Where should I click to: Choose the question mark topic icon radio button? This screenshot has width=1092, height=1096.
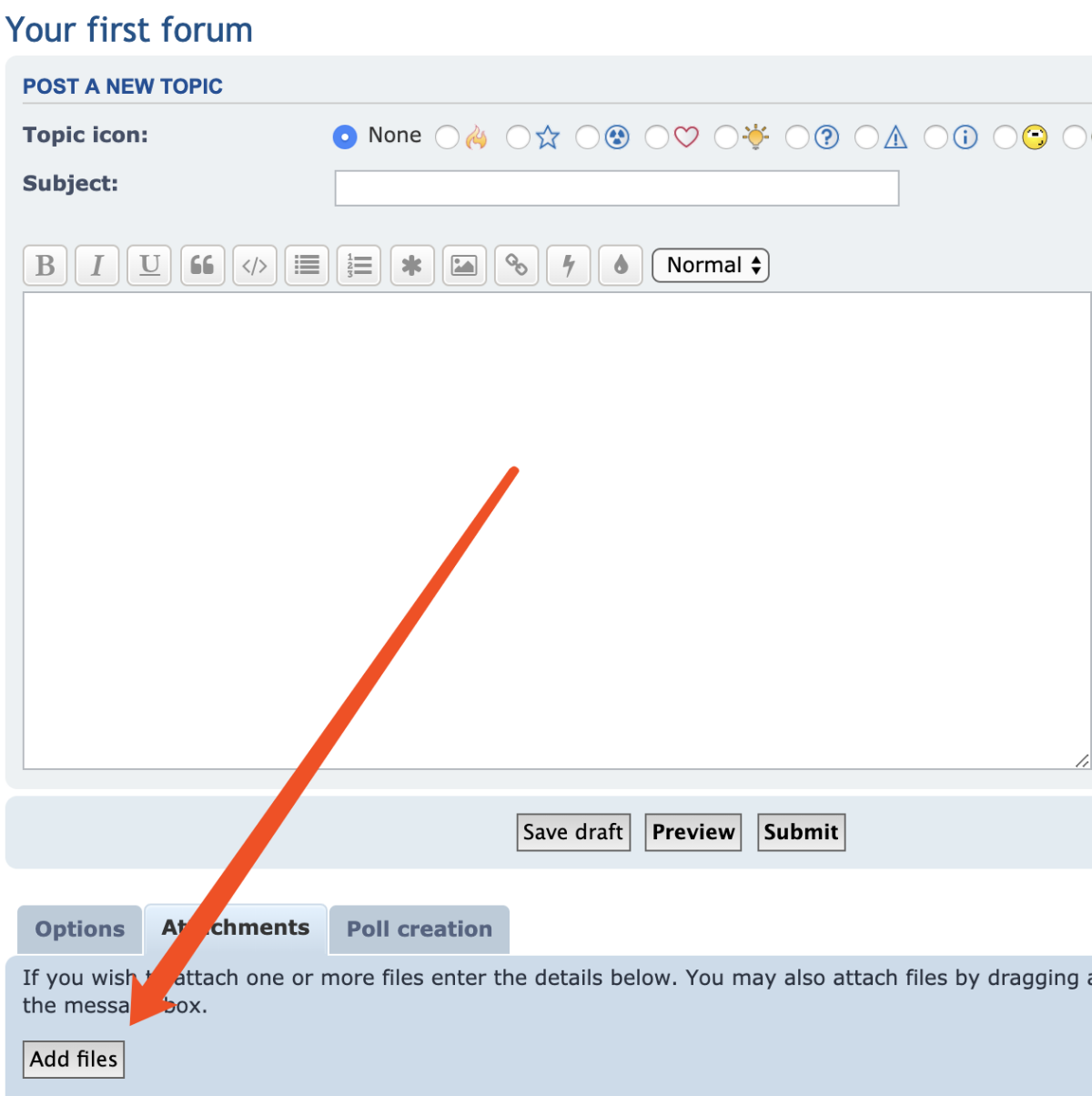(x=797, y=137)
